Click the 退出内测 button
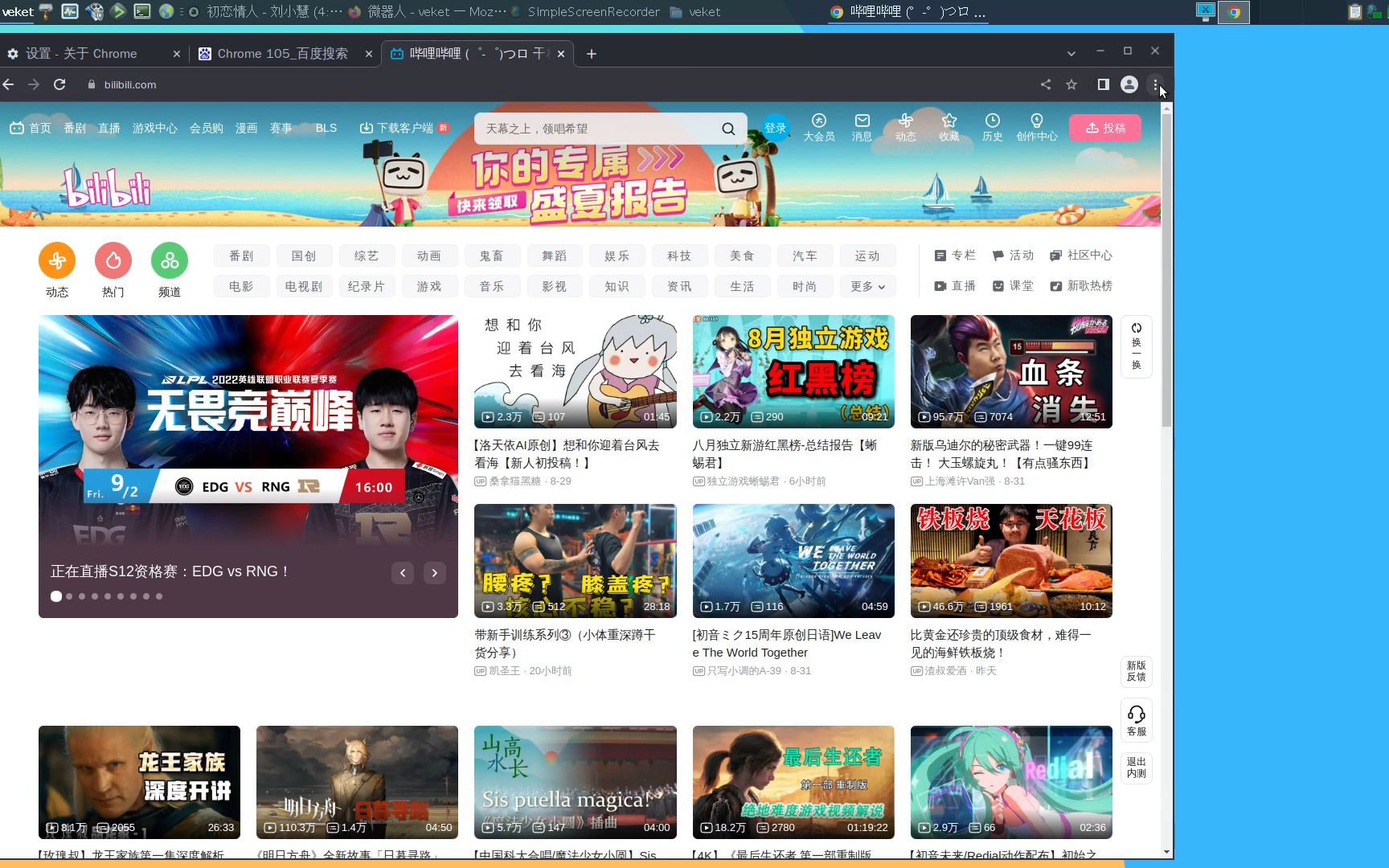This screenshot has height=868, width=1389. 1137,768
